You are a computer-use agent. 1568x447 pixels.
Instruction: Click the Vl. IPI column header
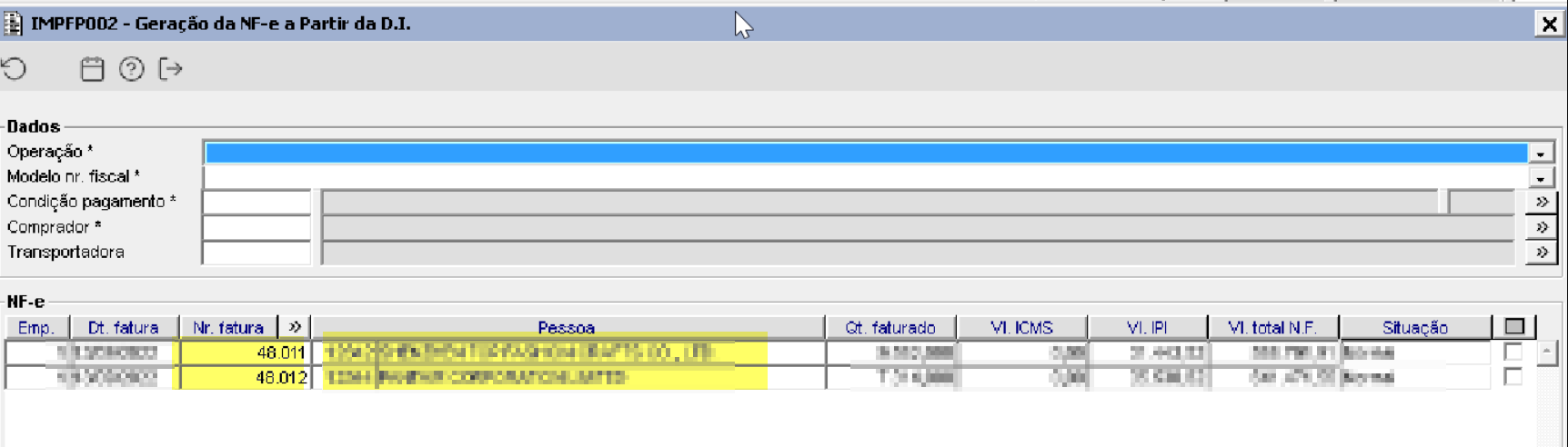pyautogui.click(x=1147, y=327)
